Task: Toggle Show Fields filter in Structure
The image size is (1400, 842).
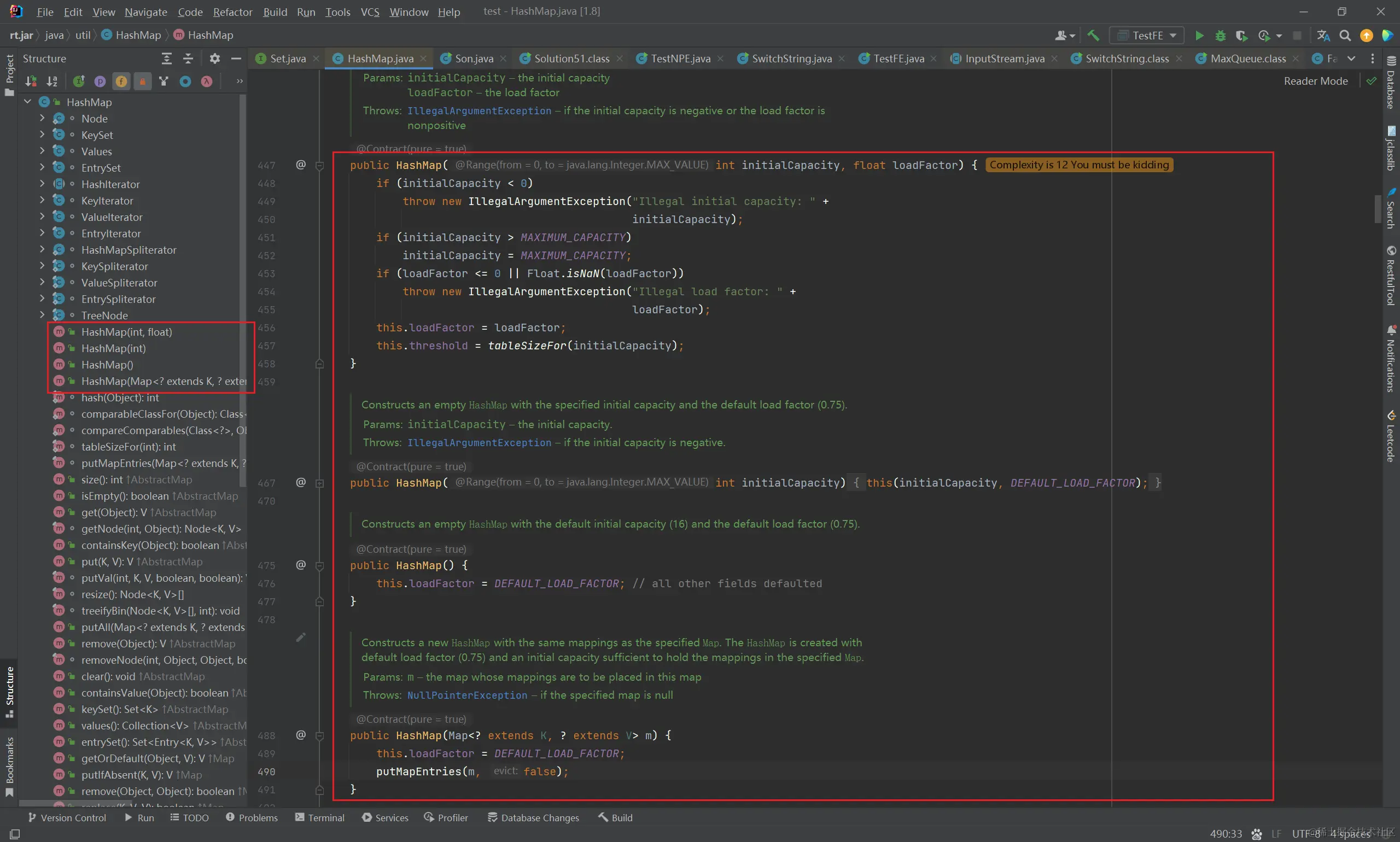Action: [121, 81]
